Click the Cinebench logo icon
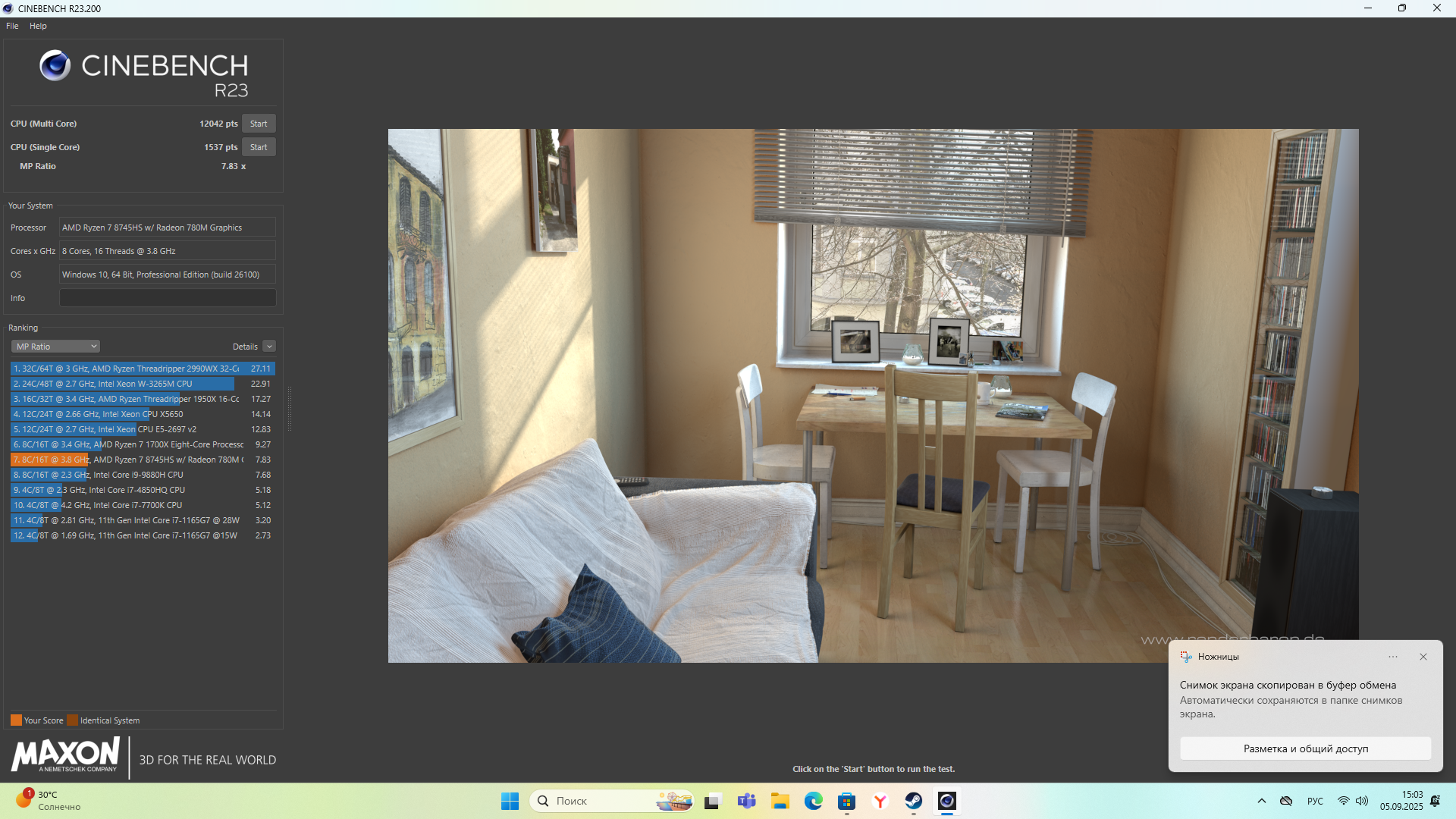 pos(55,66)
